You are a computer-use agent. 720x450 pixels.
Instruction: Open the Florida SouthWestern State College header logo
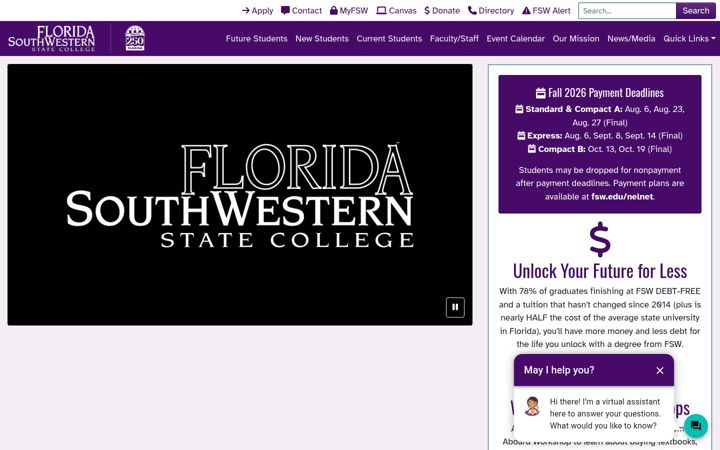[51, 39]
